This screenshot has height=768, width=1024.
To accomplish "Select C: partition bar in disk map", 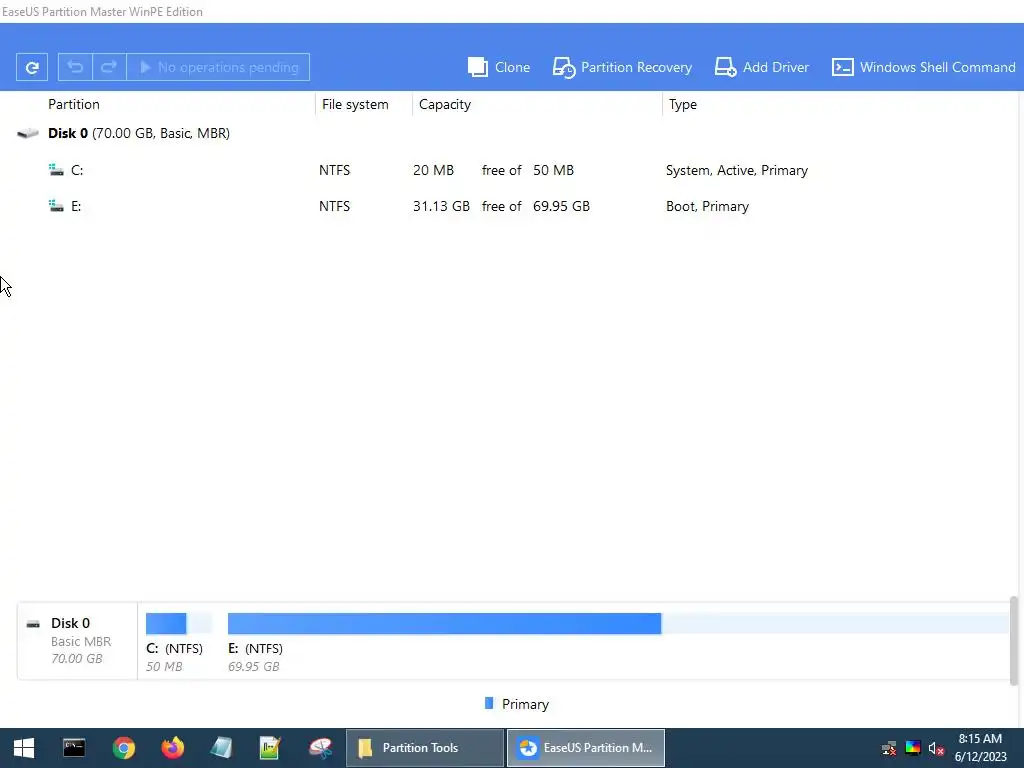I will tap(179, 624).
